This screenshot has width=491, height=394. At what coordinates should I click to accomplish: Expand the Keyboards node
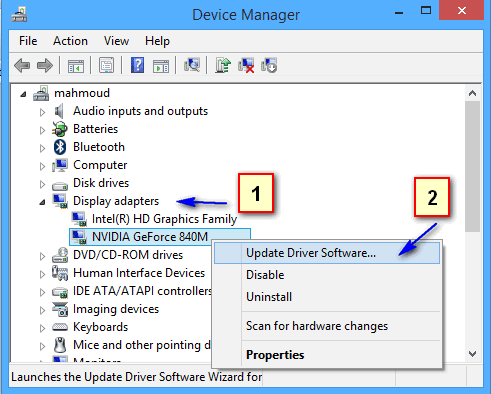[x=42, y=328]
